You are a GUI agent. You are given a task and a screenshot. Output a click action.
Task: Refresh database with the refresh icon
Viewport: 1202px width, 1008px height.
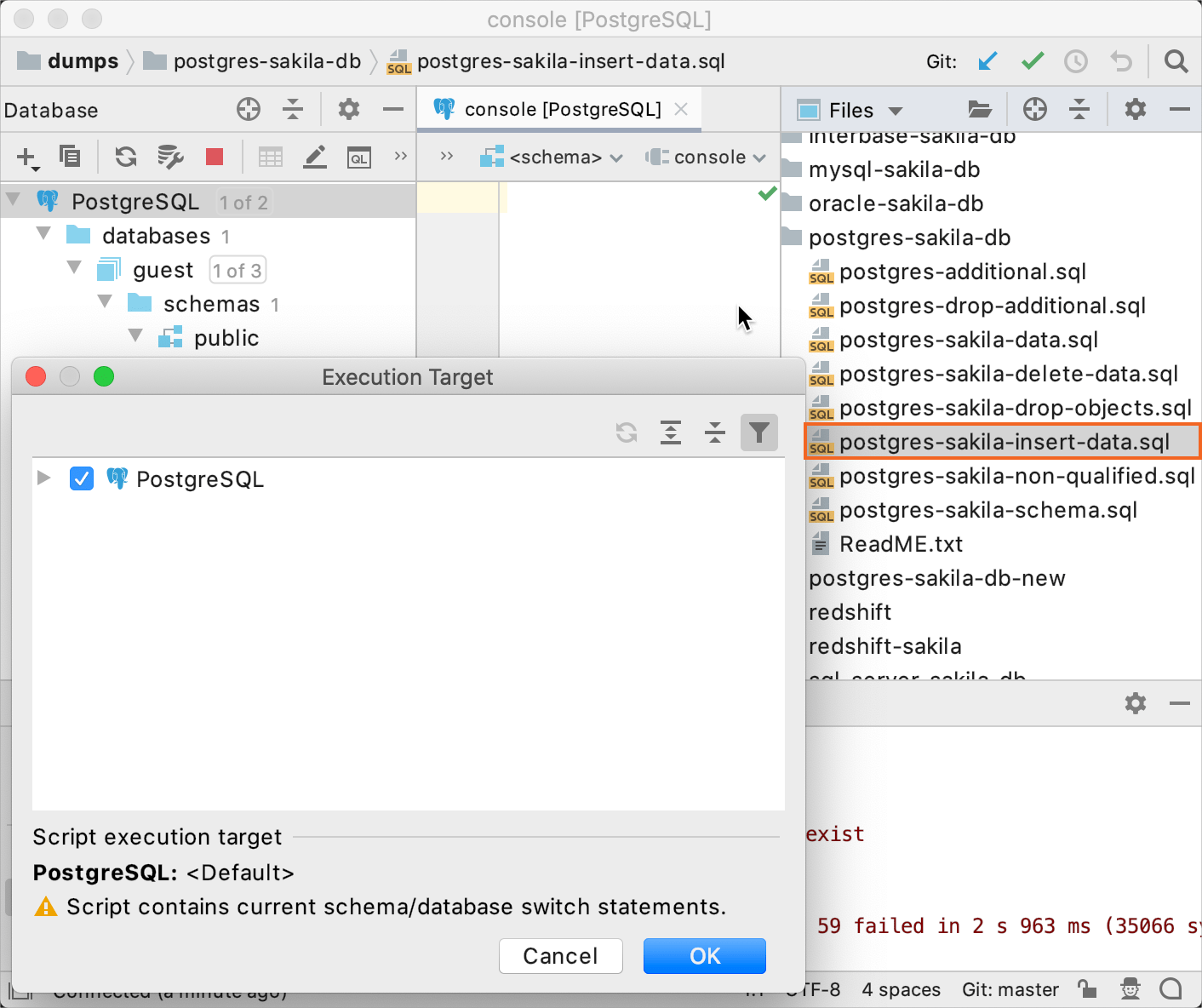point(126,157)
